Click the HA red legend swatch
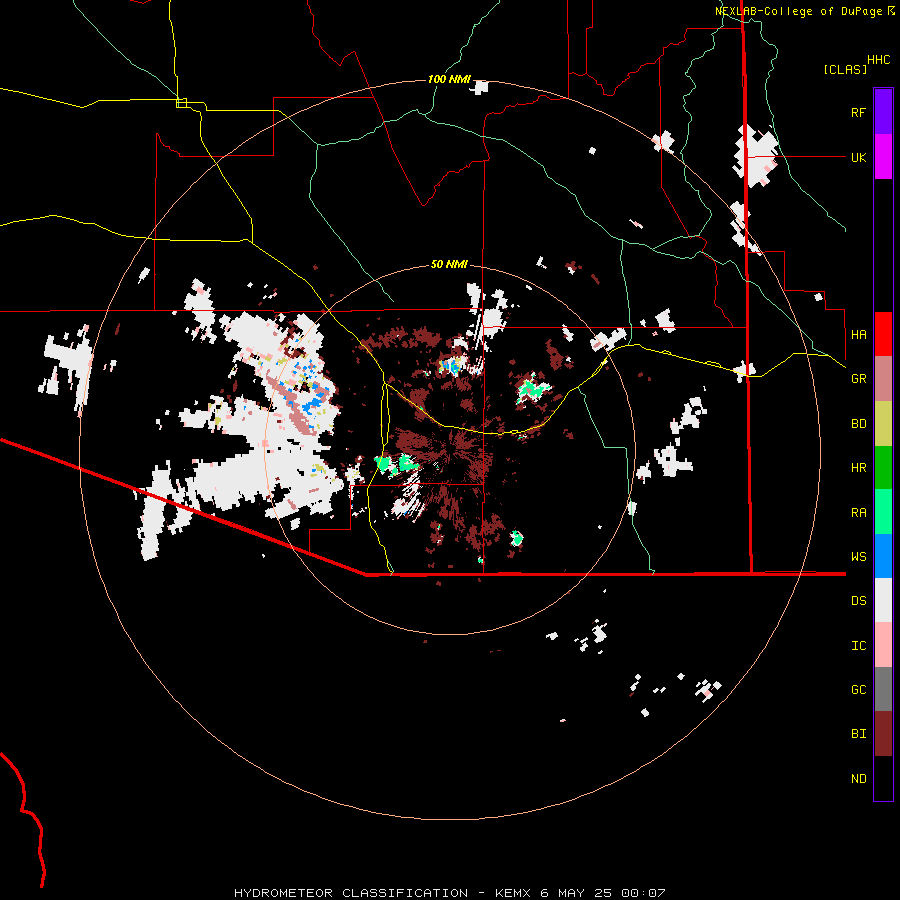900x900 pixels. [x=883, y=334]
